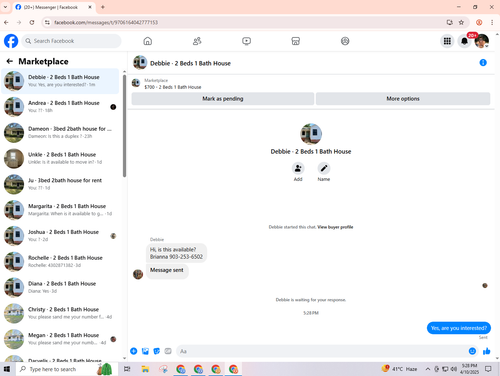500x376 pixels.
Task: Open Dameon - 3bed 2bath house chat
Action: [x=60, y=132]
